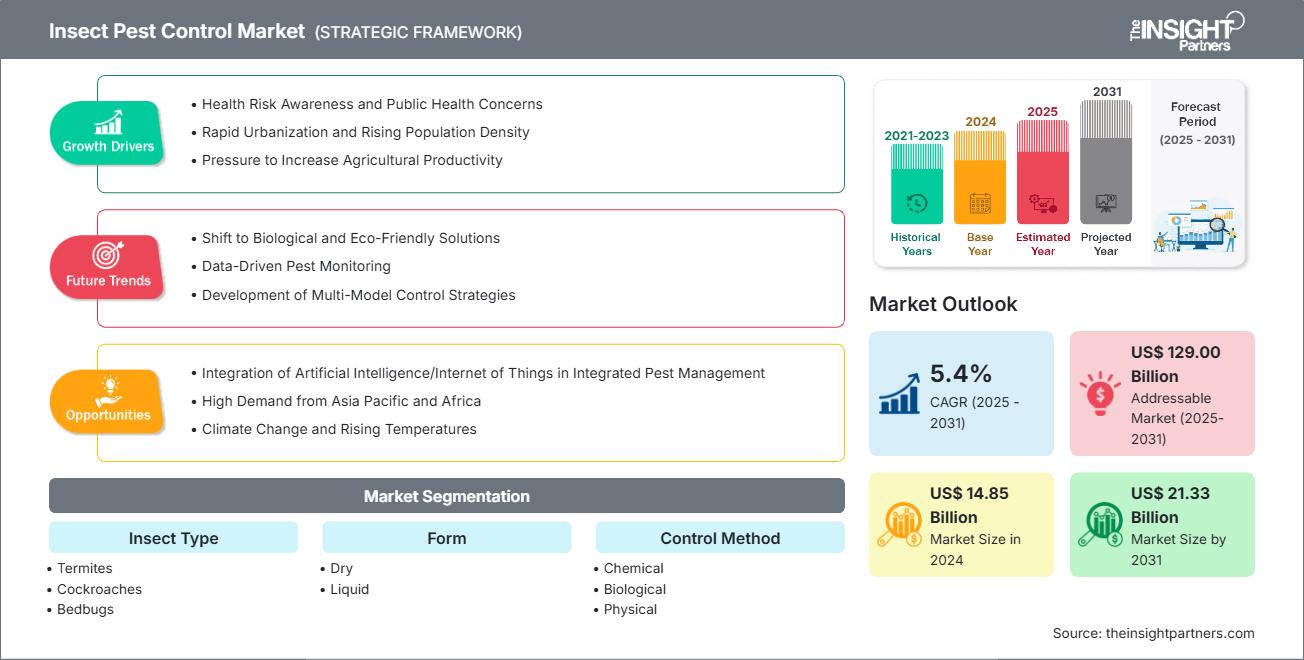Click the Opportunities lightbulb hand icon
Screen dimensions: 1304x660
pyautogui.click(x=108, y=391)
